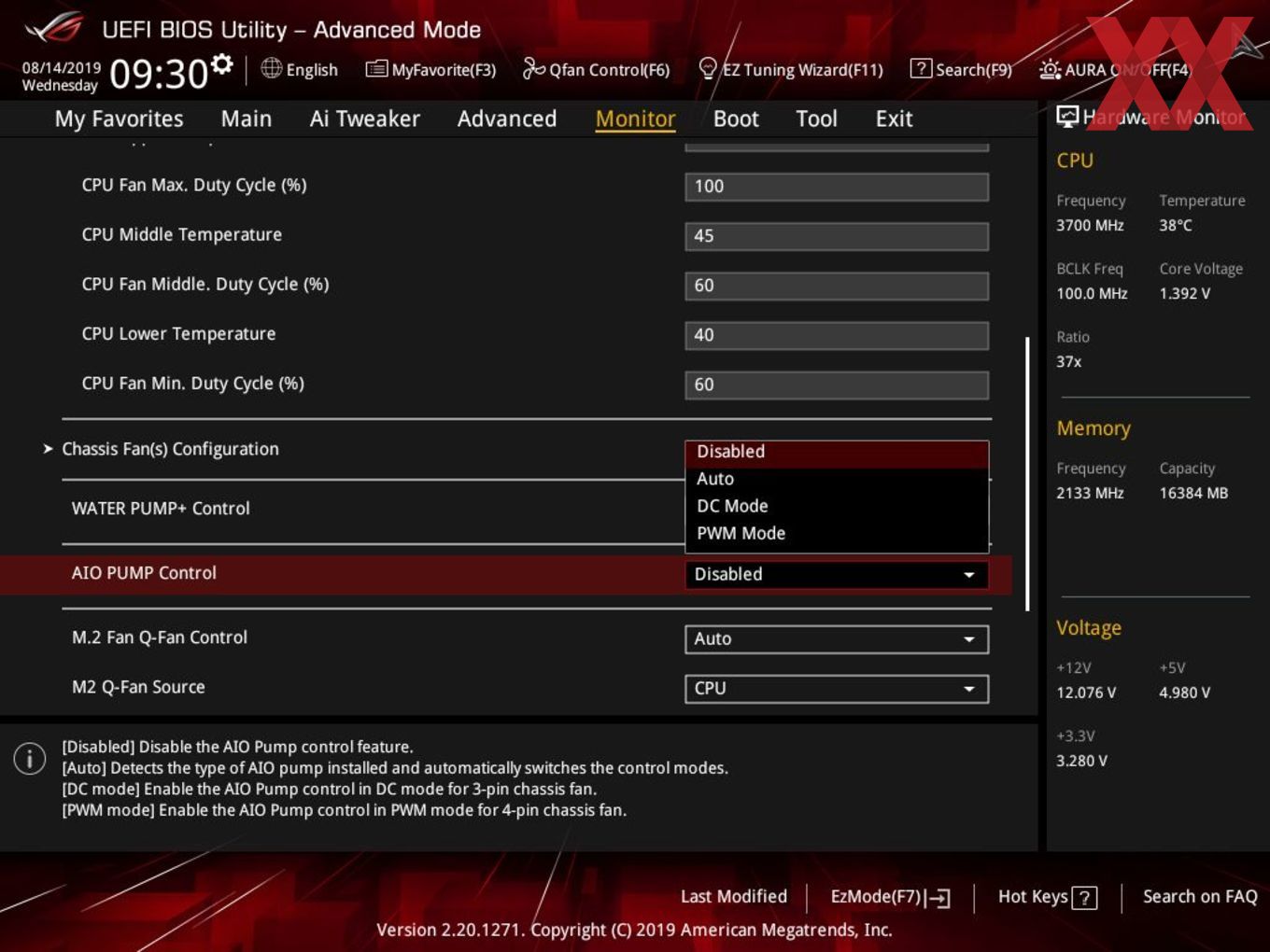Toggle AURA ON/OFF(F4) light icon
1270x952 pixels.
1050,69
